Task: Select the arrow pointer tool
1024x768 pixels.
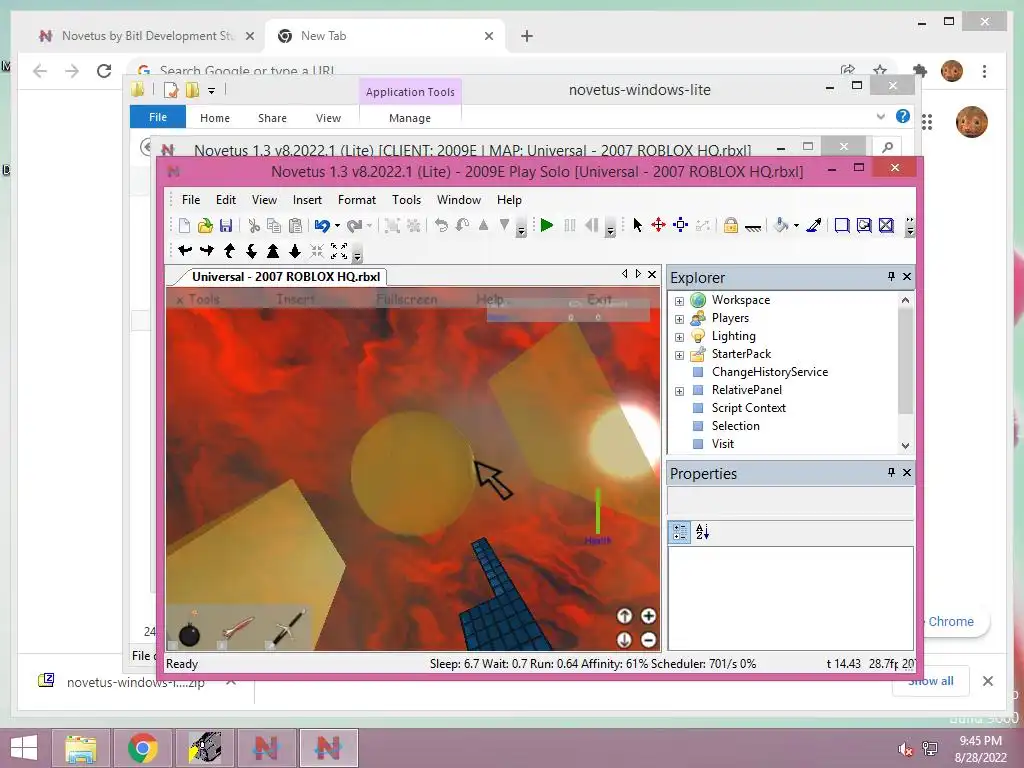Action: 637,225
